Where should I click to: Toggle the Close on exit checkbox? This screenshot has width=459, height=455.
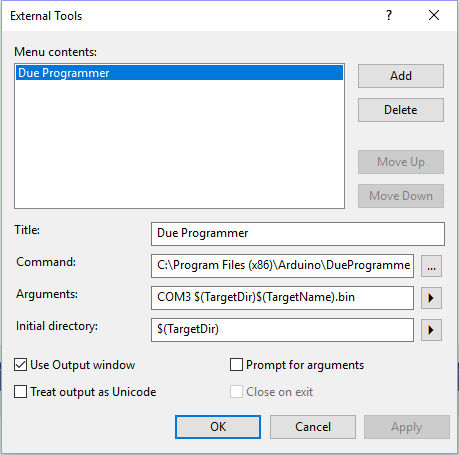tap(236, 392)
